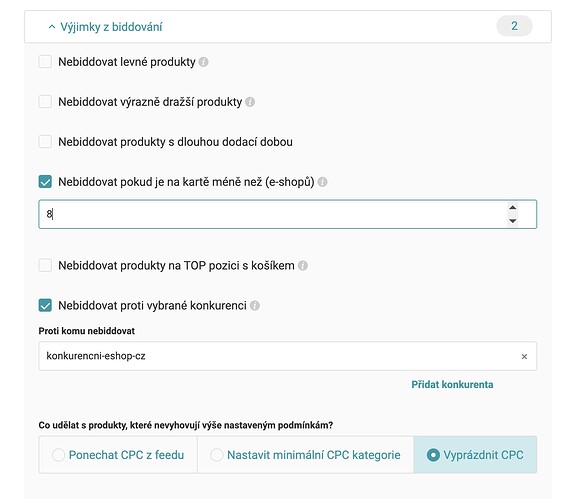Check Nebiddovat produkty na TOP pozici s košíkem
Viewport: 567px width, 499px height.
[x=45, y=265]
